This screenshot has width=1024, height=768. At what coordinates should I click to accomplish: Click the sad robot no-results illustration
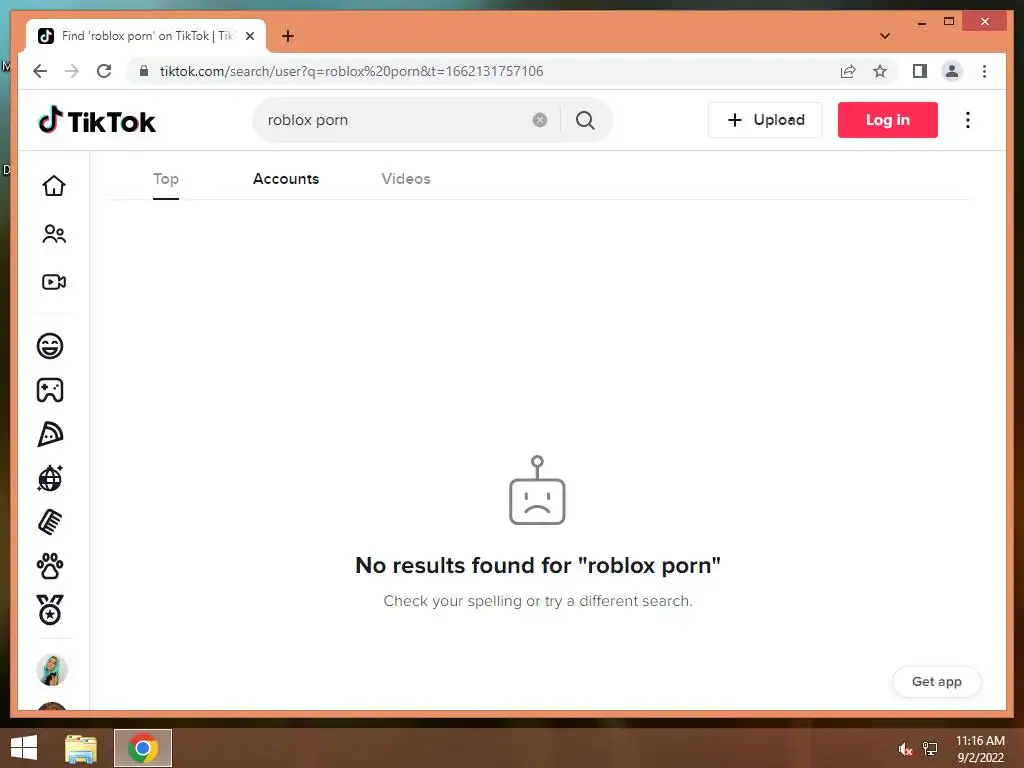(537, 490)
